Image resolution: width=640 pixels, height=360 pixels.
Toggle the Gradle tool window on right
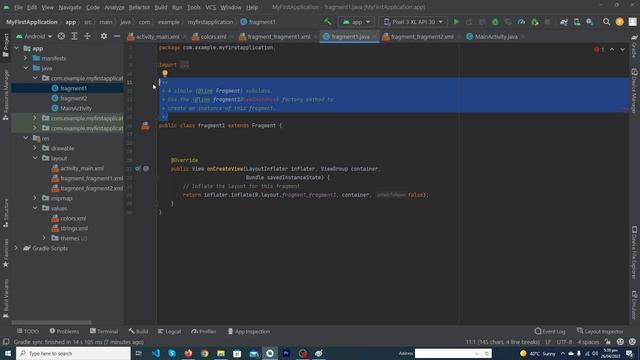pos(634,46)
